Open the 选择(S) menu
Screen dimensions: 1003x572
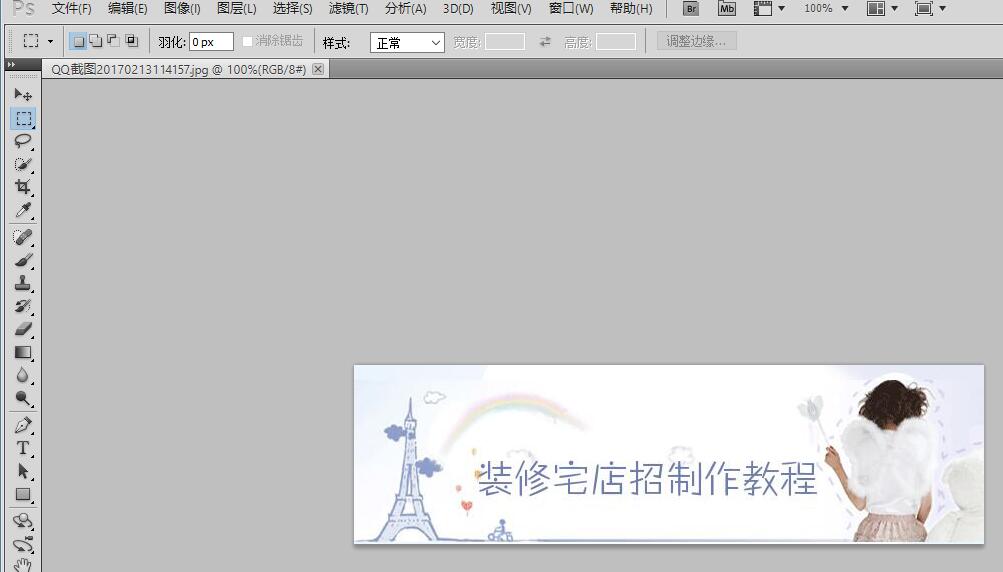pos(292,8)
